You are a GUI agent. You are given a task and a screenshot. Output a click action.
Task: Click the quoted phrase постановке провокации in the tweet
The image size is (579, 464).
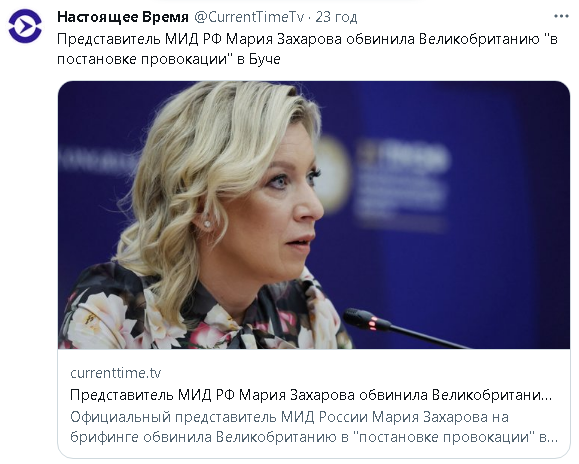tap(142, 59)
